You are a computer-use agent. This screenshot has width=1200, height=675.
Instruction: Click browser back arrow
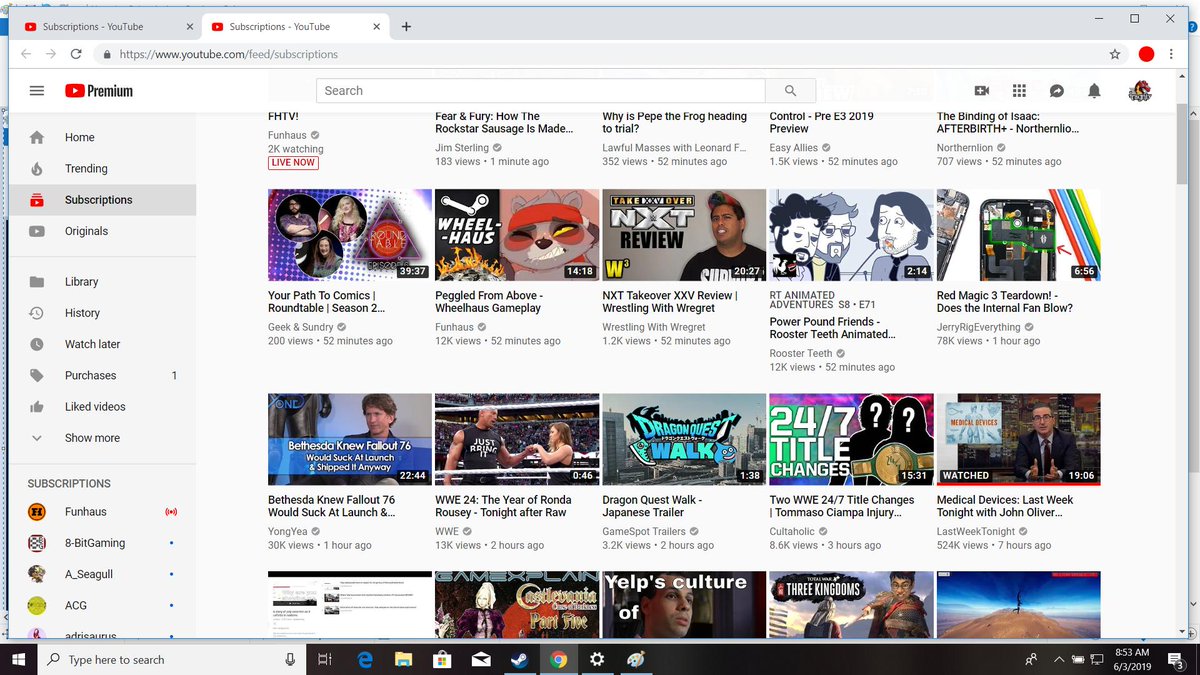coord(26,54)
